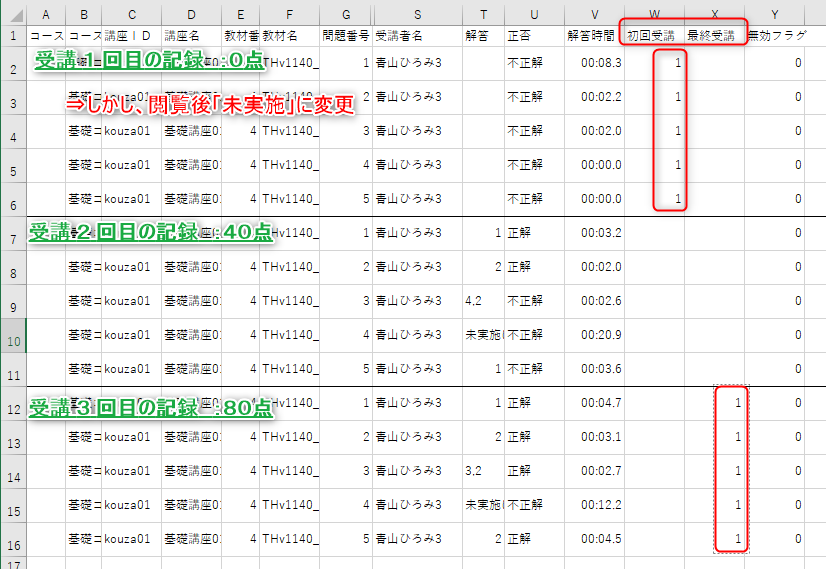
Task: Click the 00:08.3 answer time cell
Action: pyautogui.click(x=594, y=63)
